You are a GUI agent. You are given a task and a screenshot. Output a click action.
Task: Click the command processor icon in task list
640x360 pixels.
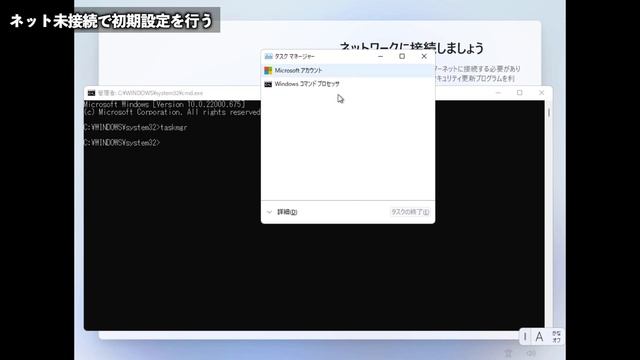268,84
